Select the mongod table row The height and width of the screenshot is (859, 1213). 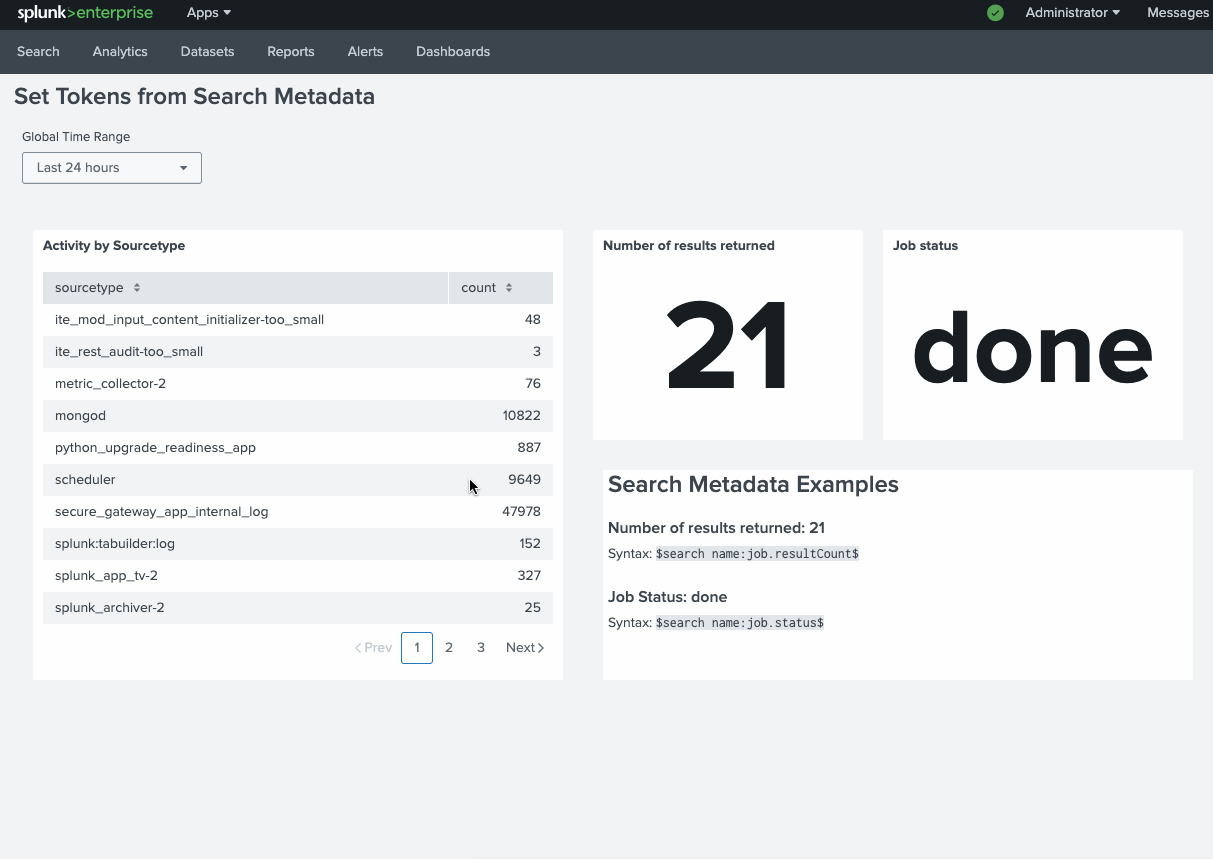click(x=80, y=416)
